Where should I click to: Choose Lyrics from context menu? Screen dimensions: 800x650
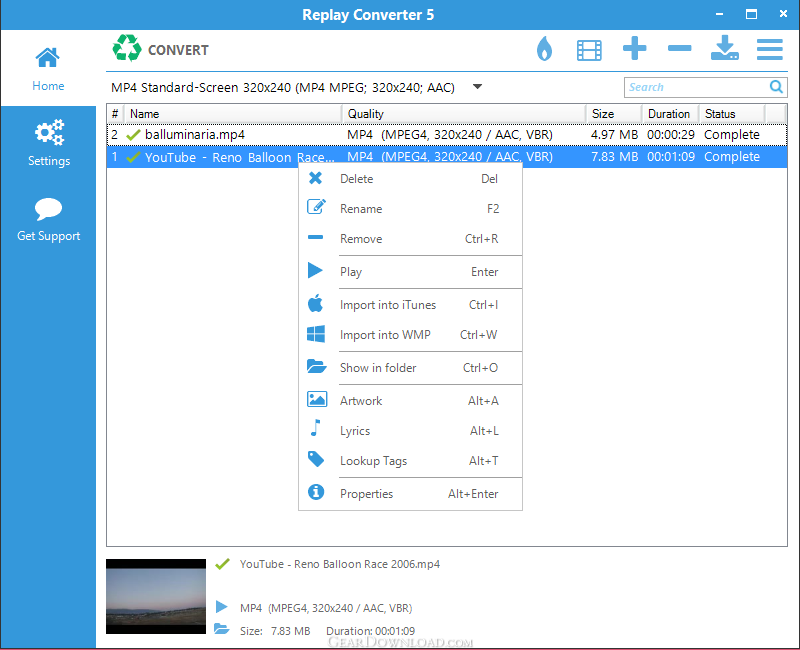[410, 431]
